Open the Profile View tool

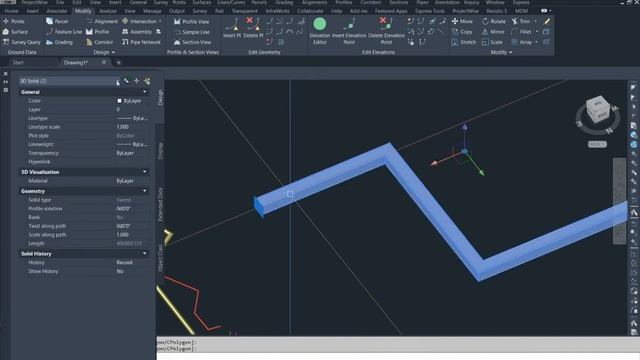tap(191, 22)
